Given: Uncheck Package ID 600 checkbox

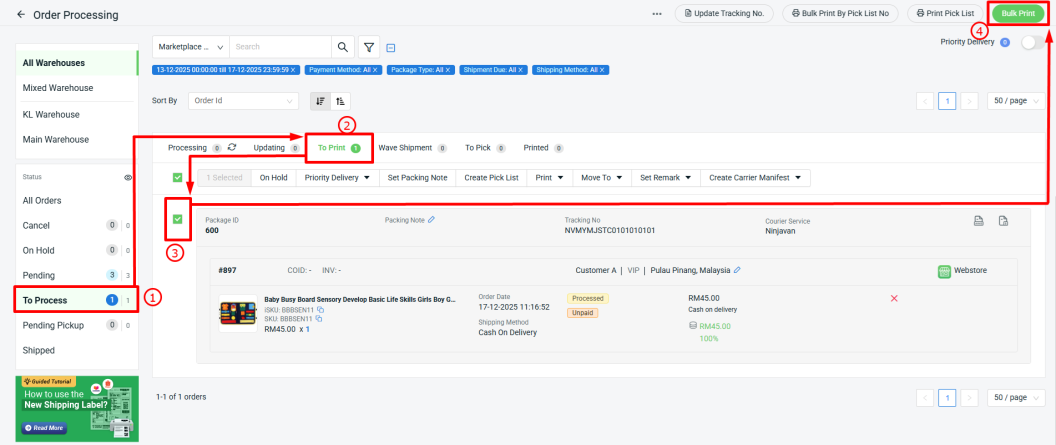Looking at the screenshot, I should click(x=177, y=219).
